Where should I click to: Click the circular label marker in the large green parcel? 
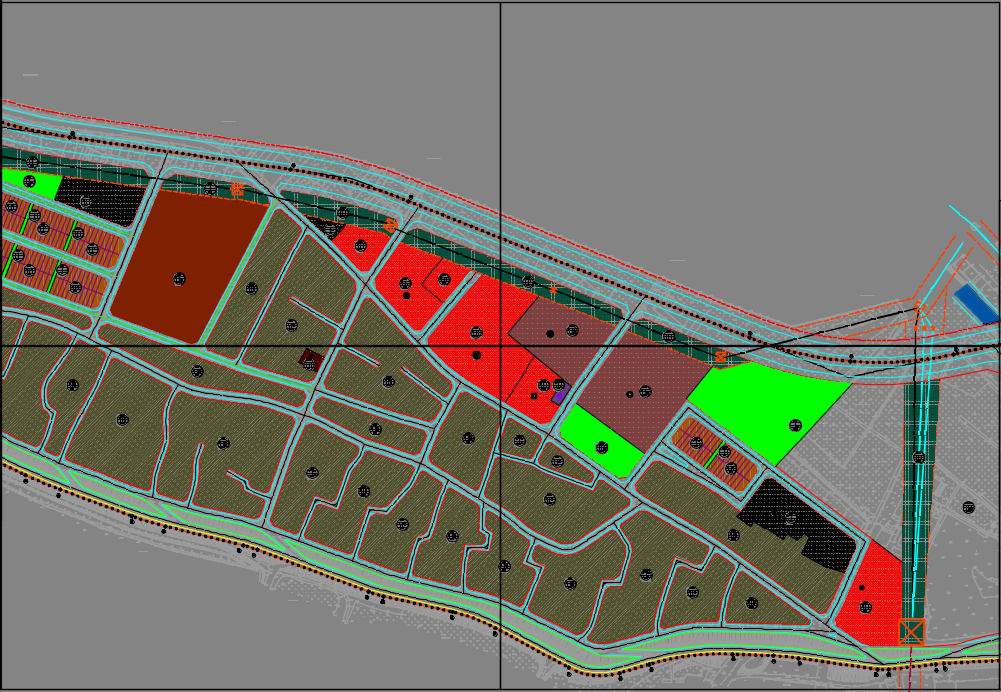click(x=795, y=425)
